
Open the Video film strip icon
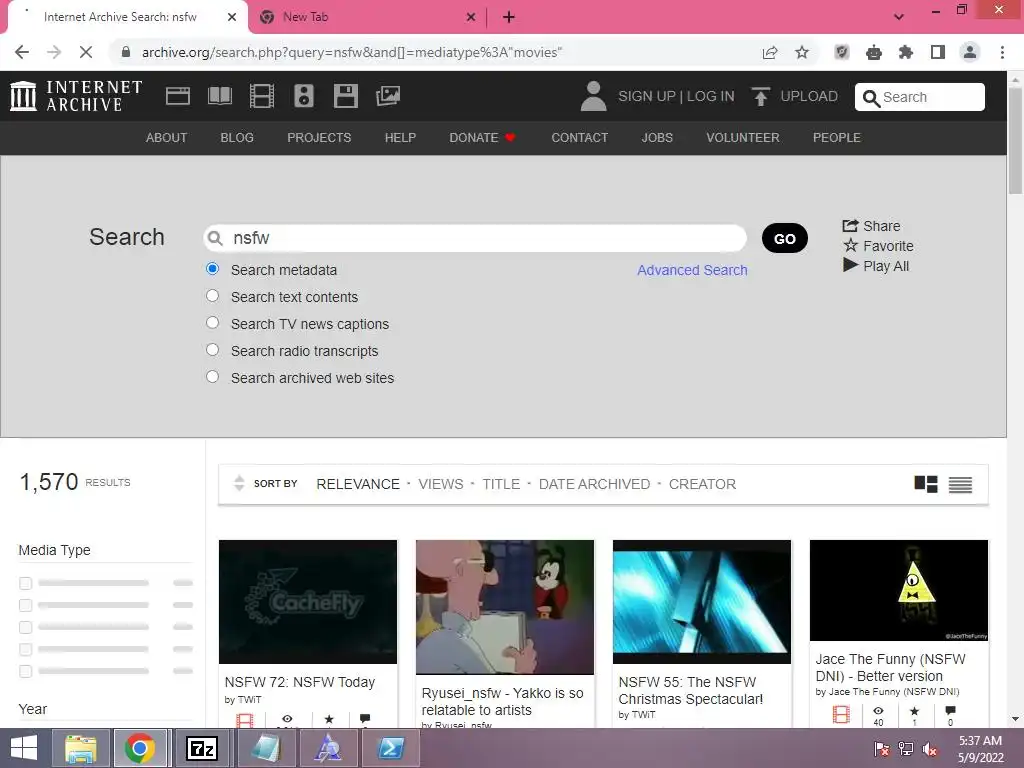(262, 96)
